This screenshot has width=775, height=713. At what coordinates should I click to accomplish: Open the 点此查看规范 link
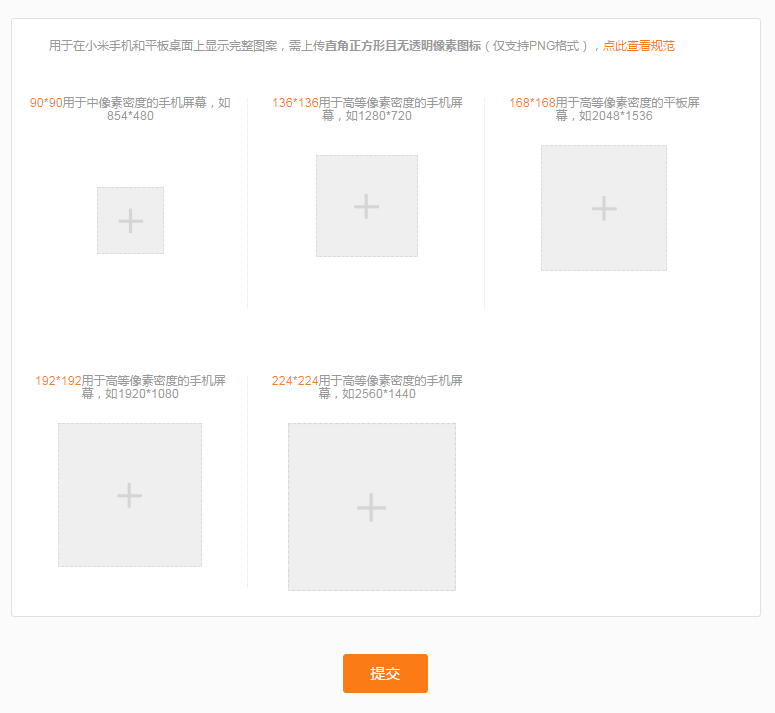pos(638,45)
